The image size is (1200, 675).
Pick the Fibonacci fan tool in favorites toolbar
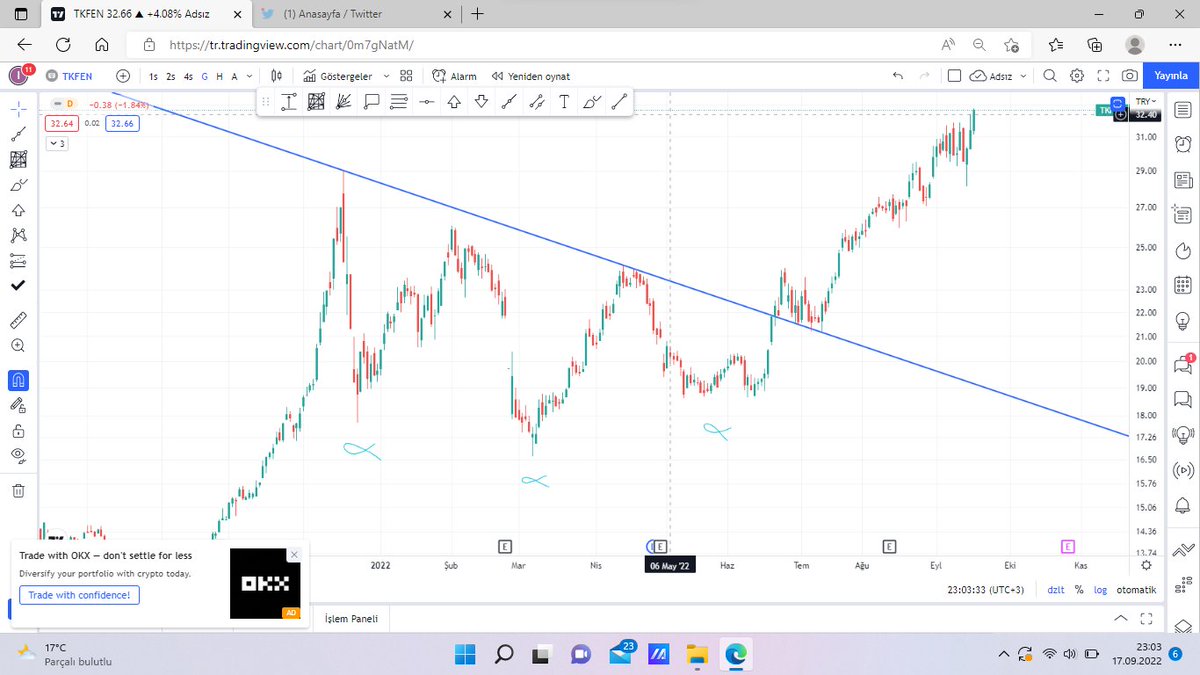tap(344, 101)
